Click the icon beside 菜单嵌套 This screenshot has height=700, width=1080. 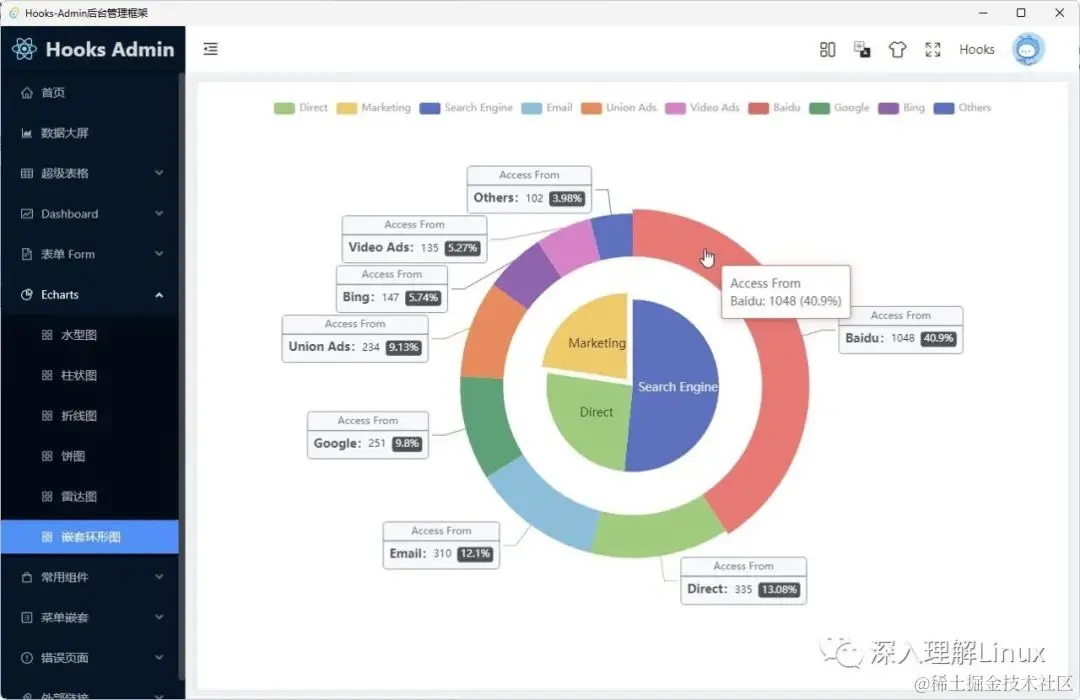pyautogui.click(x=27, y=617)
